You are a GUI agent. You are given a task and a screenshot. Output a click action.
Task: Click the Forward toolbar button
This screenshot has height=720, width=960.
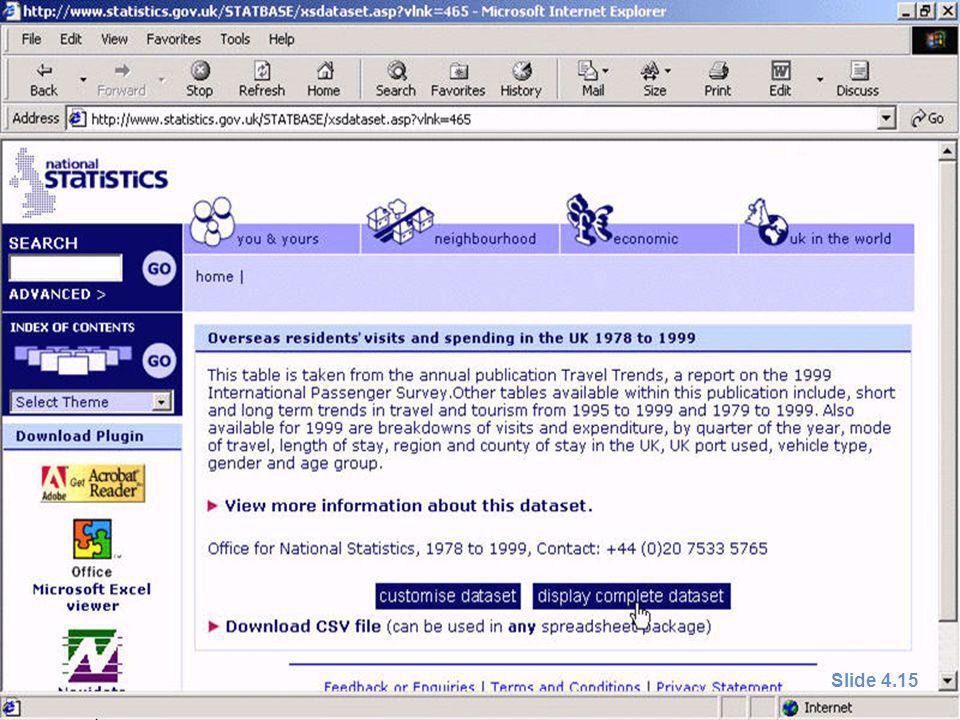pos(121,80)
